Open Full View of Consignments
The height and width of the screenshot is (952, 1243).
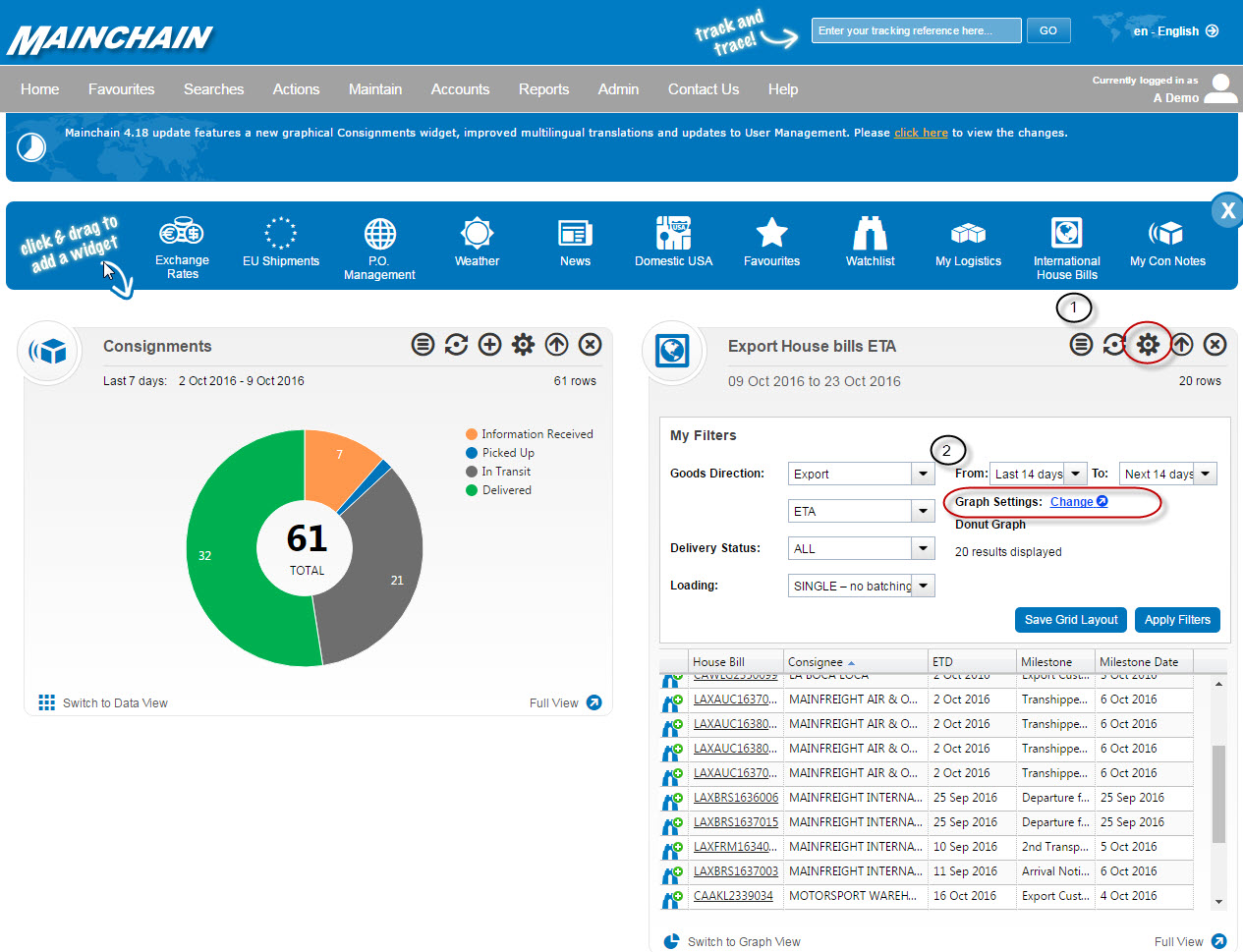565,702
